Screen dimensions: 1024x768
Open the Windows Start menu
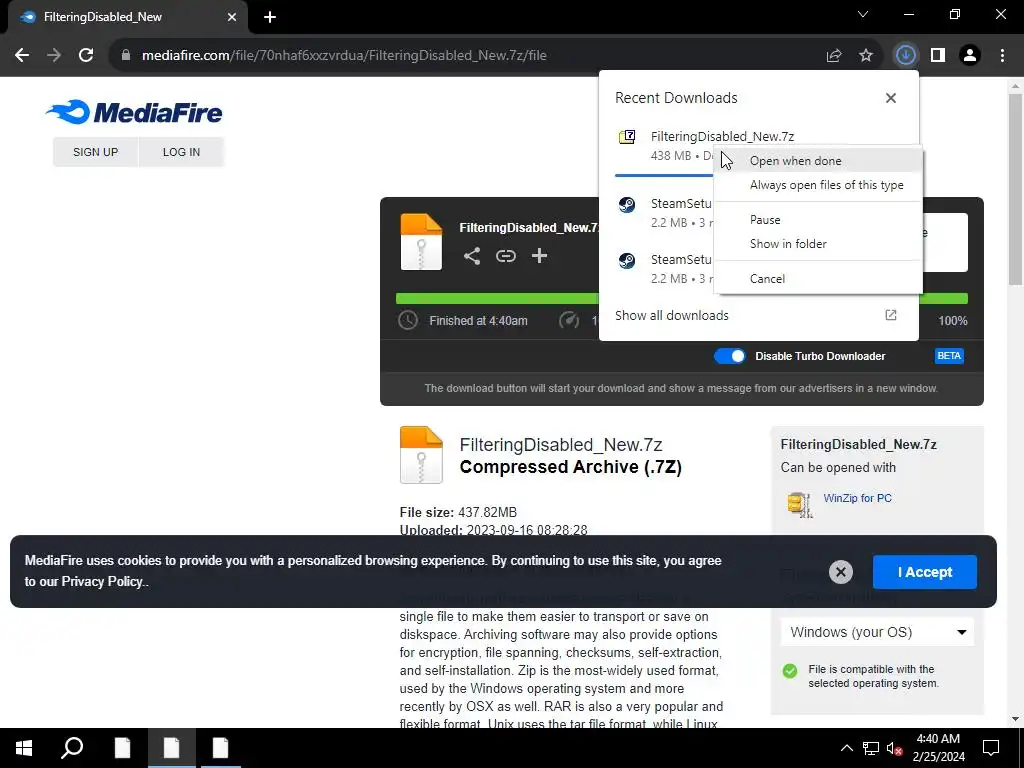(x=24, y=748)
